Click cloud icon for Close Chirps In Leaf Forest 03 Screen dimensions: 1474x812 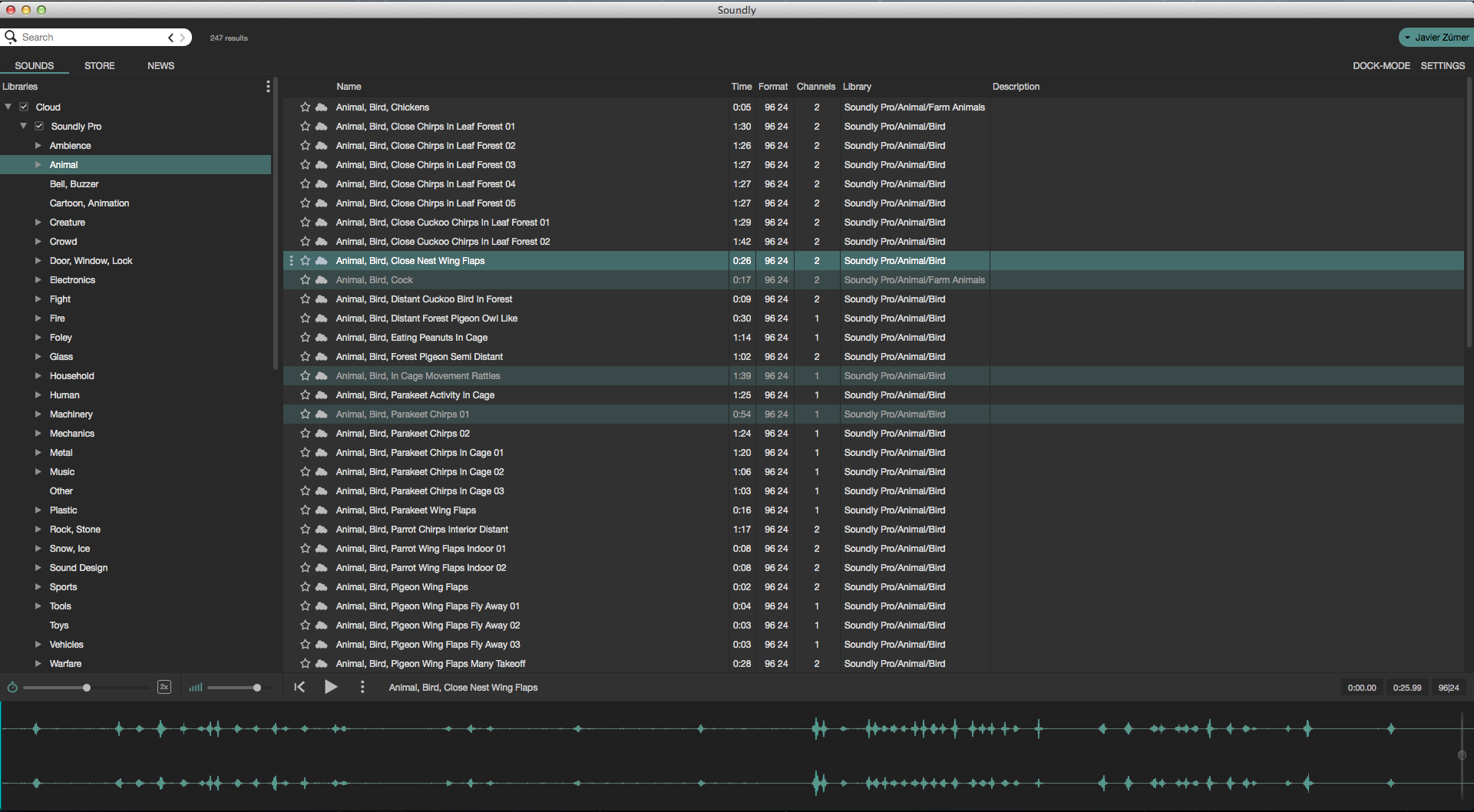(322, 165)
